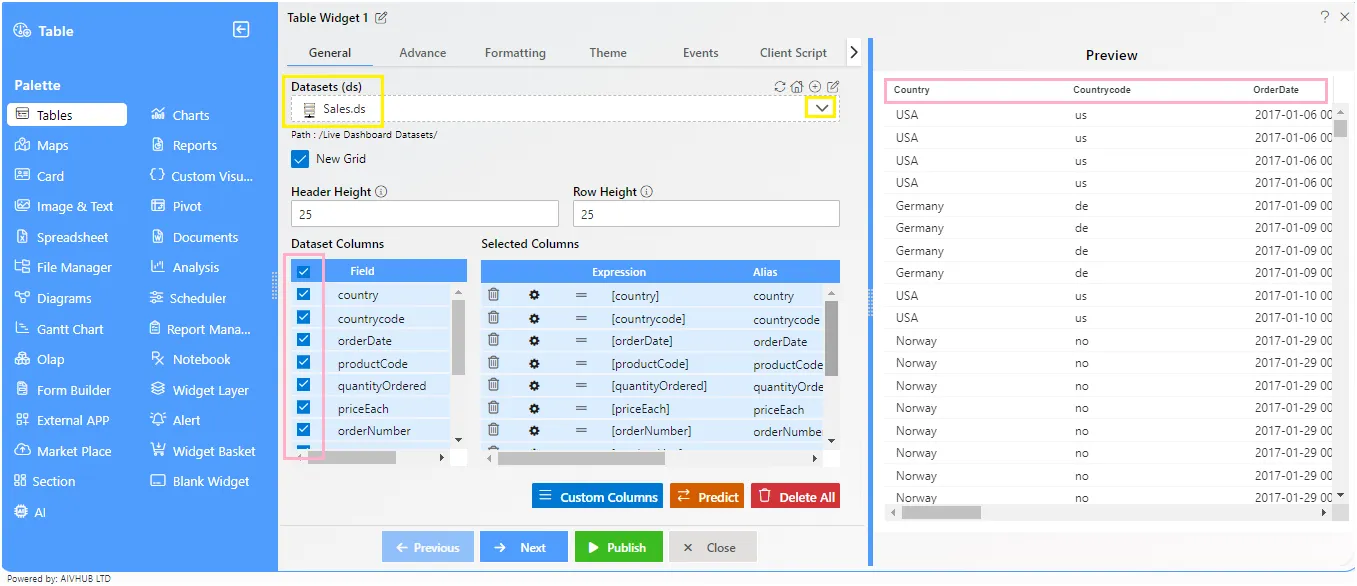Image resolution: width=1357 pixels, height=586 pixels.
Task: Click the Row Height input field
Action: (706, 214)
